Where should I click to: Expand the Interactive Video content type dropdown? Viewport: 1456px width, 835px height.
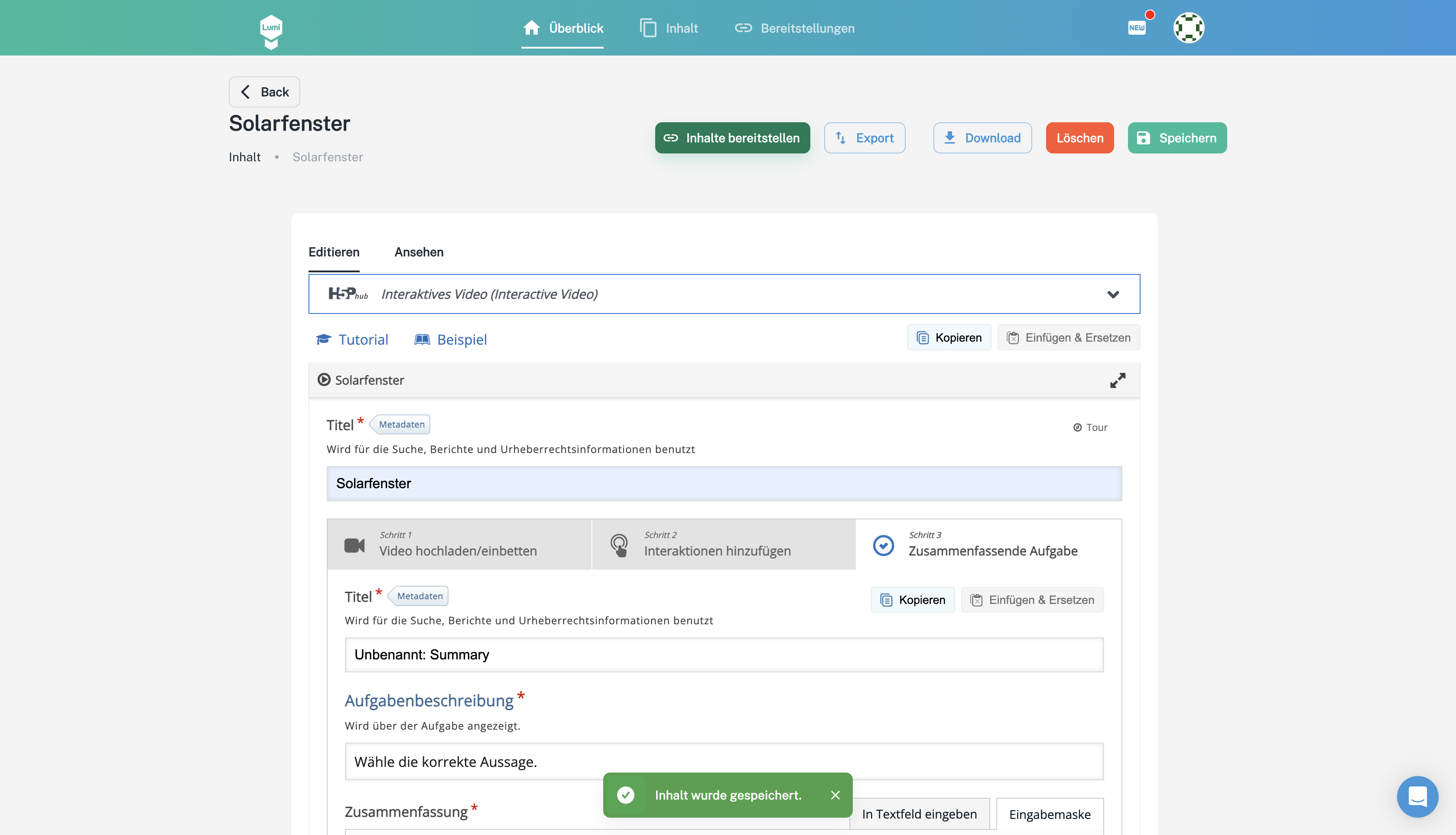coord(724,294)
